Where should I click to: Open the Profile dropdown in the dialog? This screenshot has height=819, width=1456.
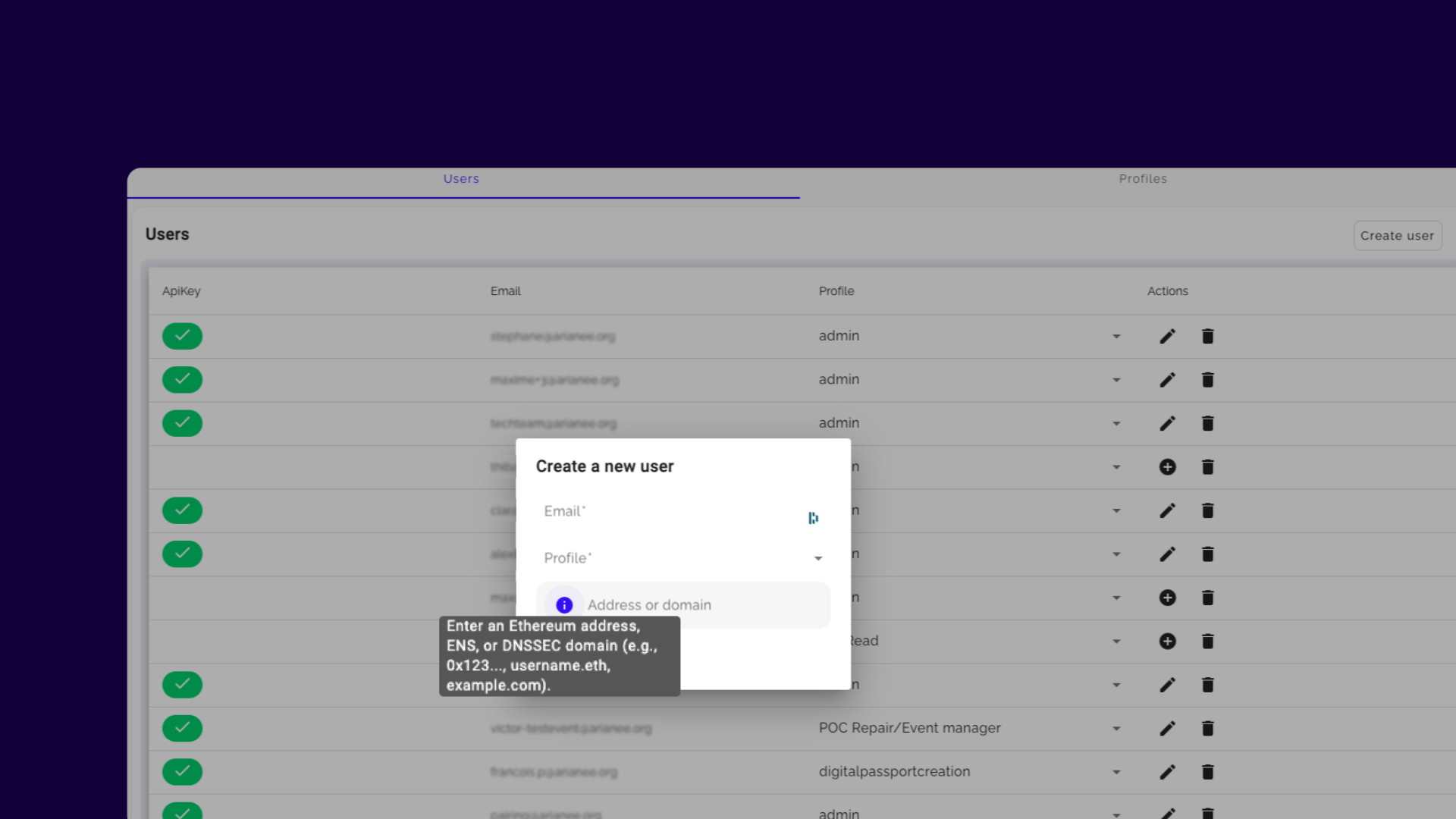817,558
